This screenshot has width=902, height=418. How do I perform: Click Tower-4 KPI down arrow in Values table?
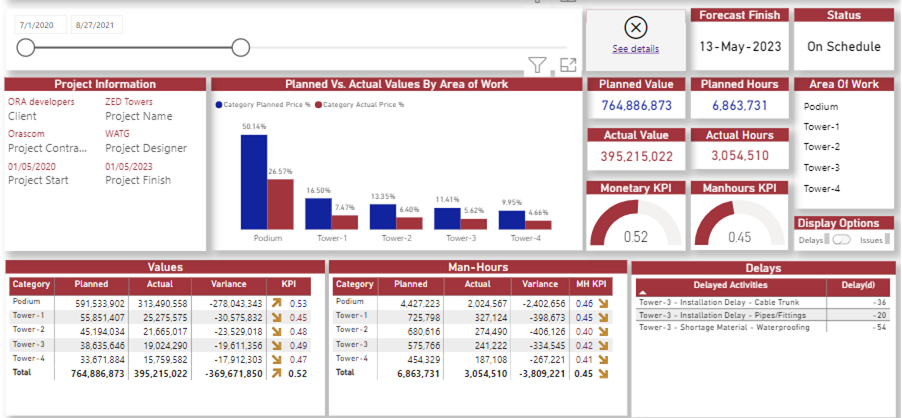click(x=277, y=359)
